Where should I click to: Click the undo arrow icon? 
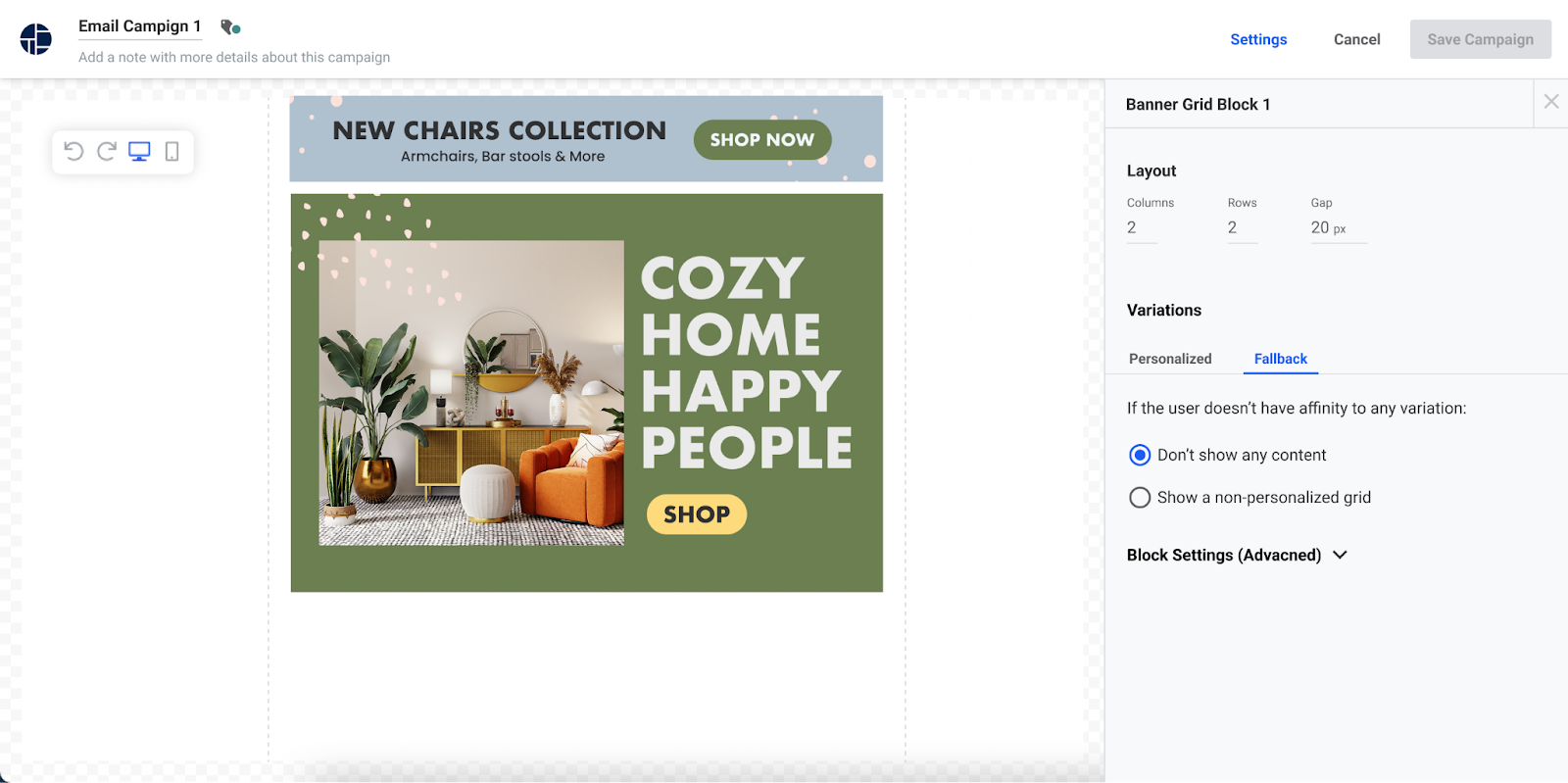[x=73, y=151]
